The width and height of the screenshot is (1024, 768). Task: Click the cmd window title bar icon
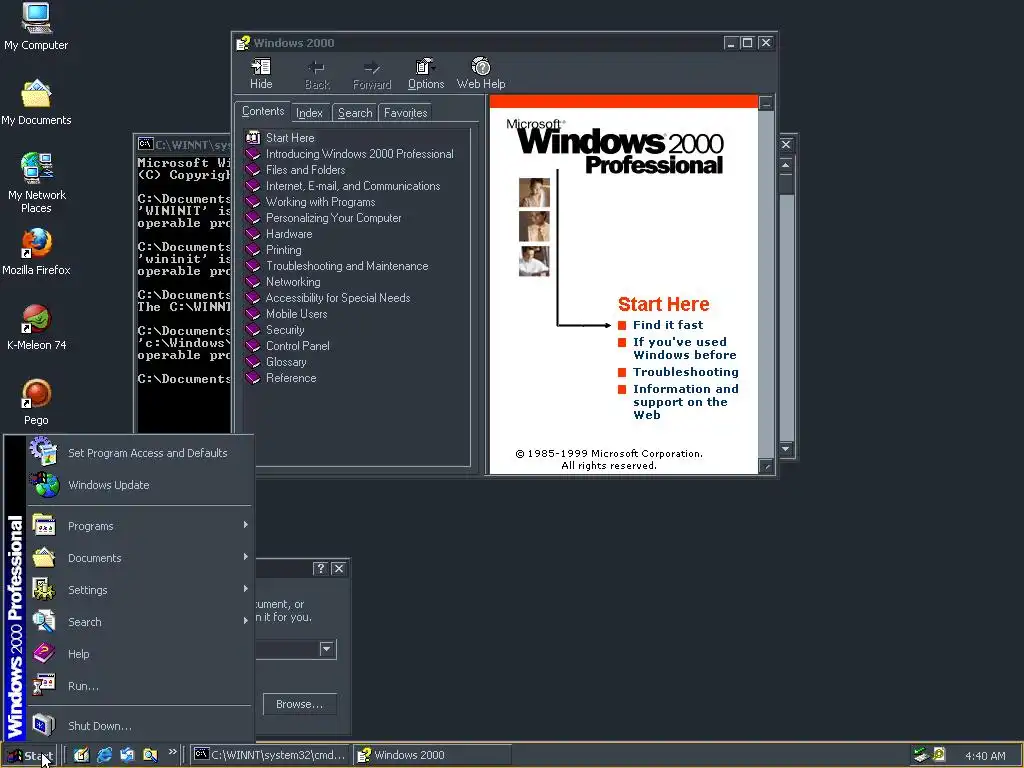pyautogui.click(x=146, y=144)
